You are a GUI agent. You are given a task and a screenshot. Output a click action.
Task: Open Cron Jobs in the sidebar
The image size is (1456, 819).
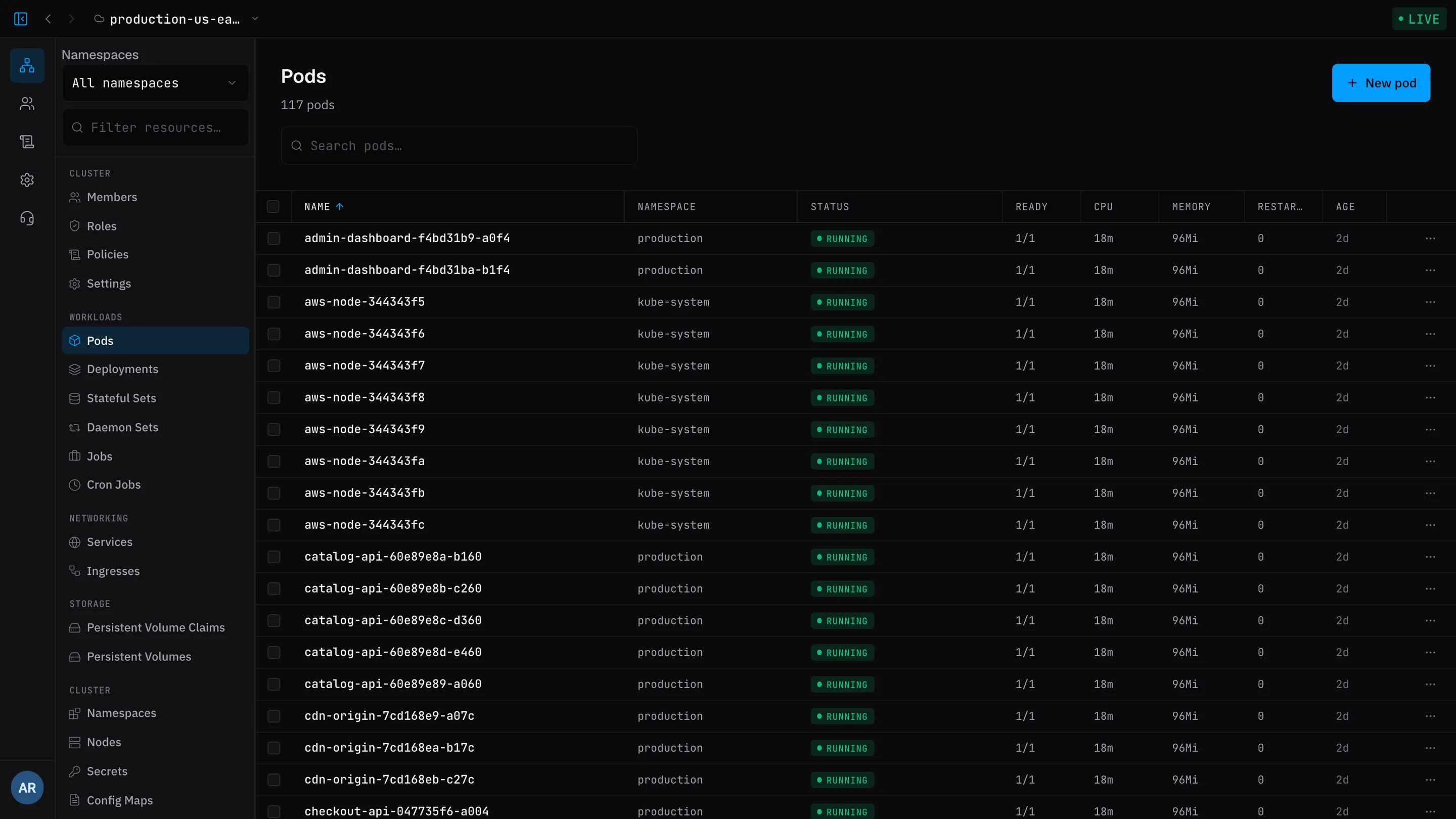tap(155, 485)
